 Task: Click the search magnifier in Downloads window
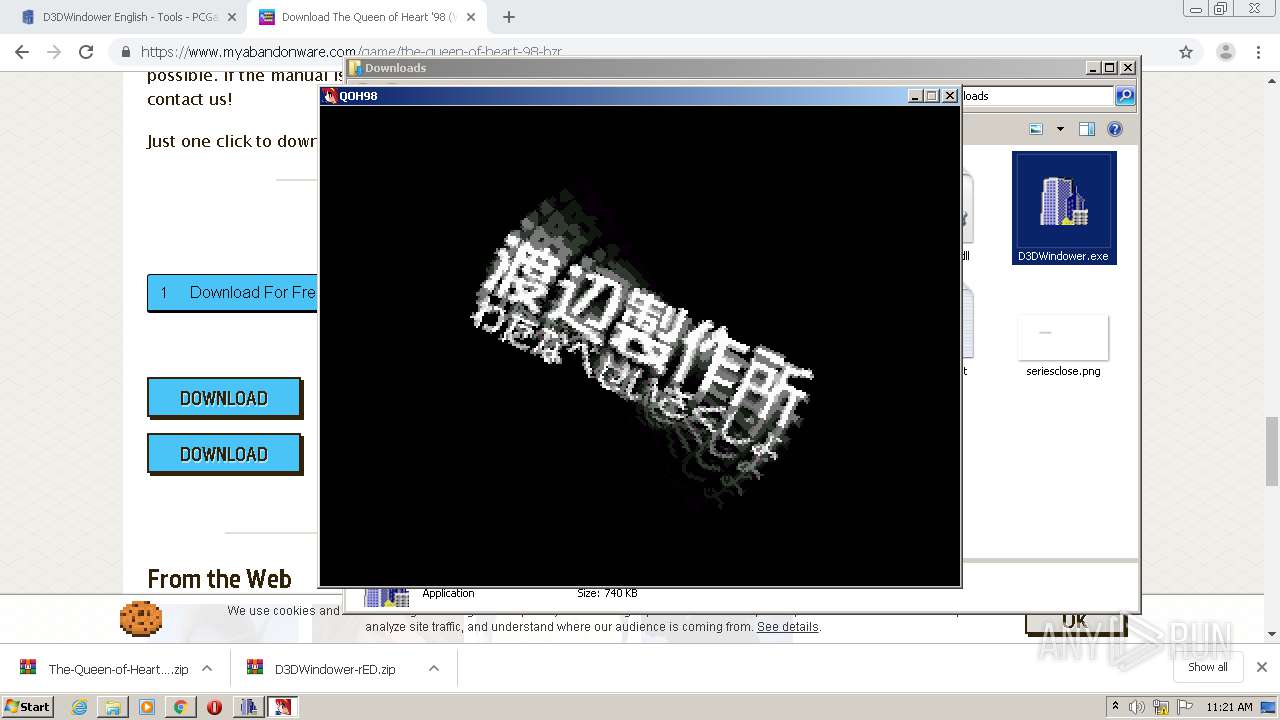point(1125,96)
